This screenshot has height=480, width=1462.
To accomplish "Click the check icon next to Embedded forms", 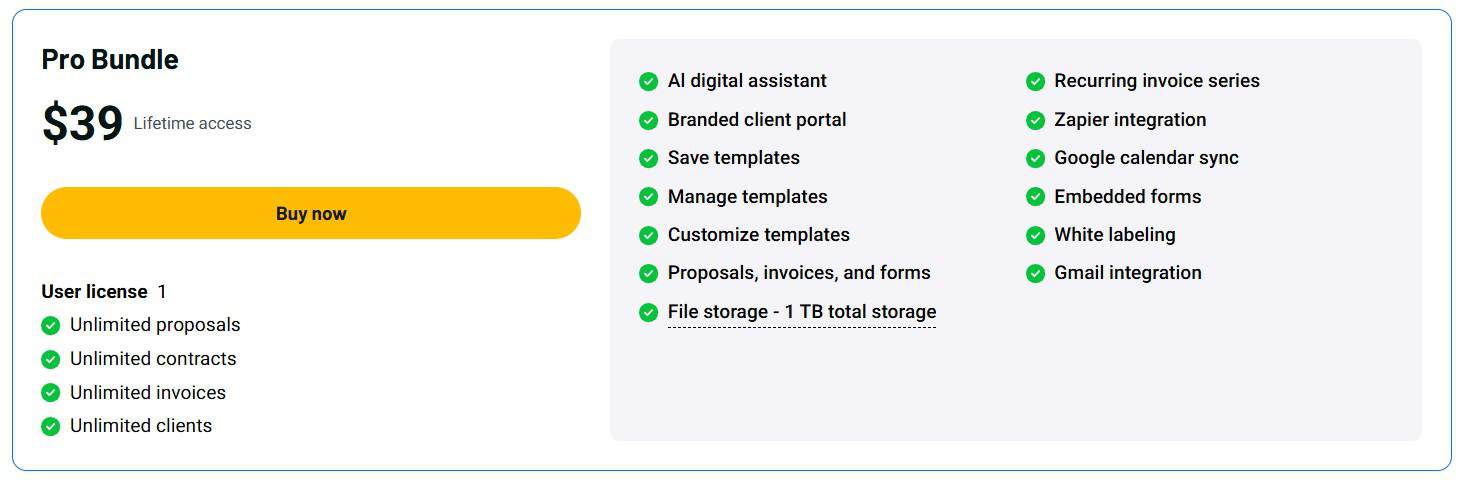I will 1035,197.
